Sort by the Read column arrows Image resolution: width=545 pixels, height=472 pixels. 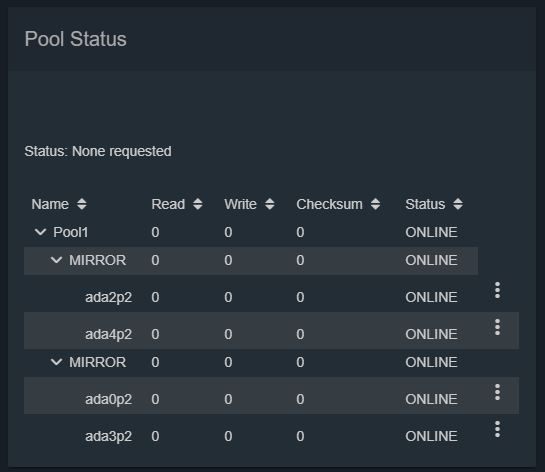[x=198, y=204]
